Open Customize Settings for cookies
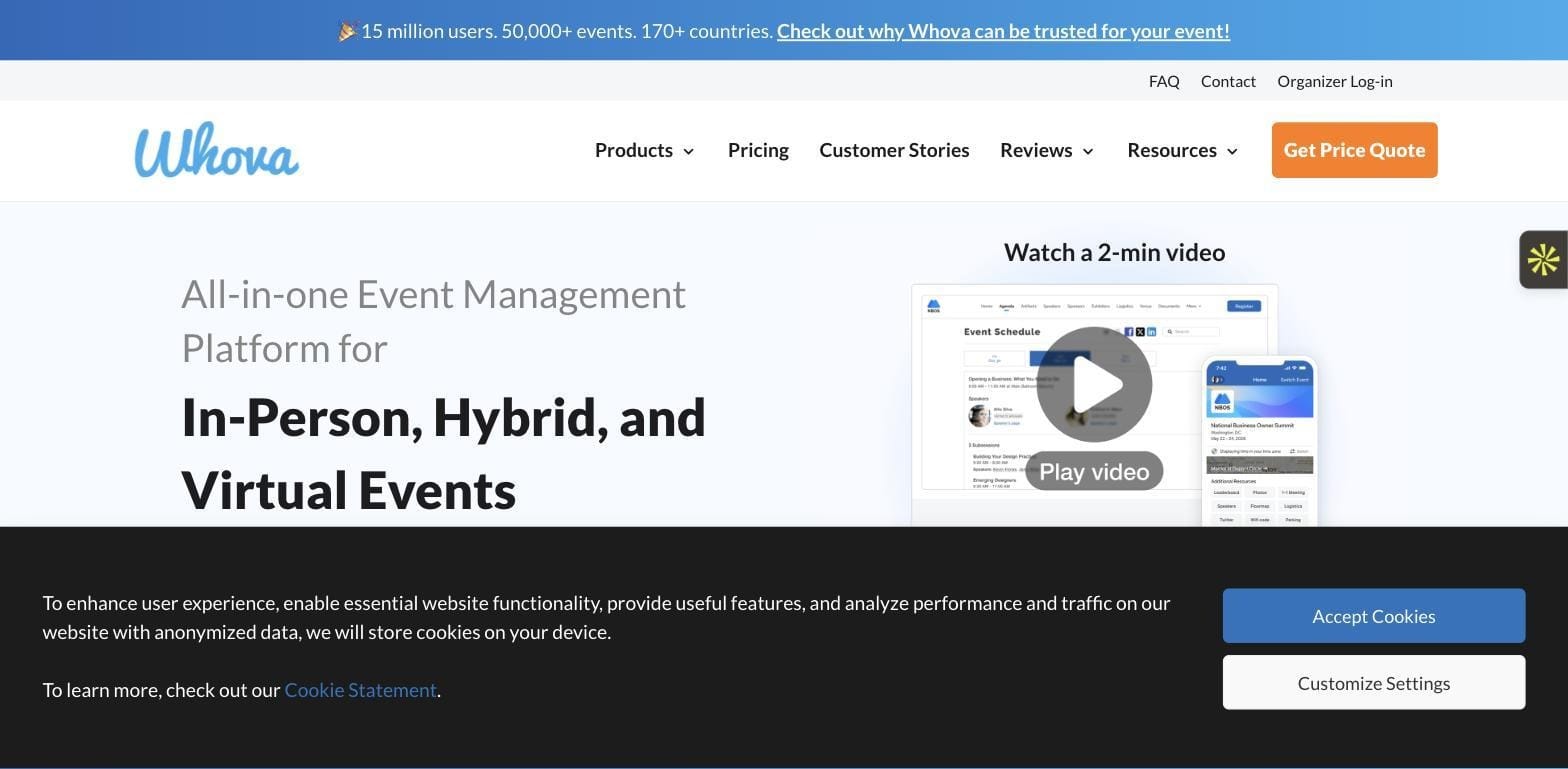Viewport: 1568px width, 769px height. tap(1374, 683)
